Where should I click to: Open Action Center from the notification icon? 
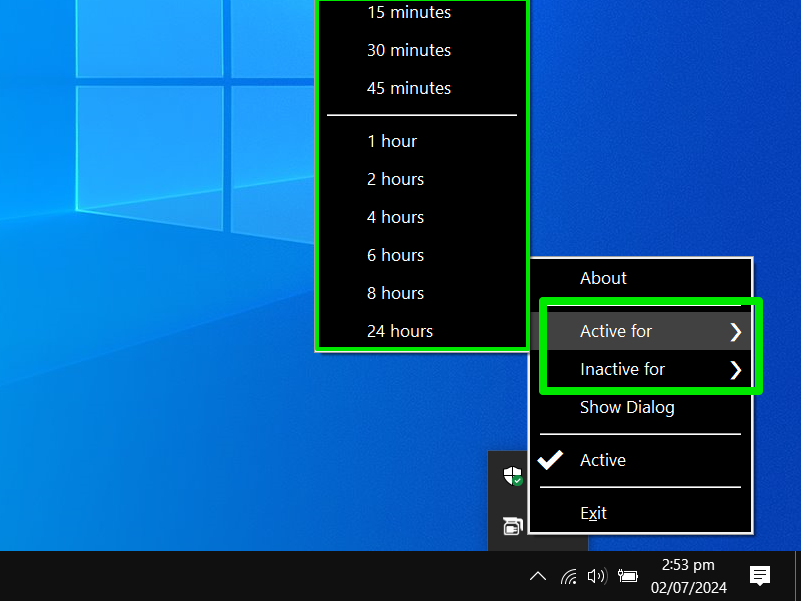pyautogui.click(x=759, y=576)
